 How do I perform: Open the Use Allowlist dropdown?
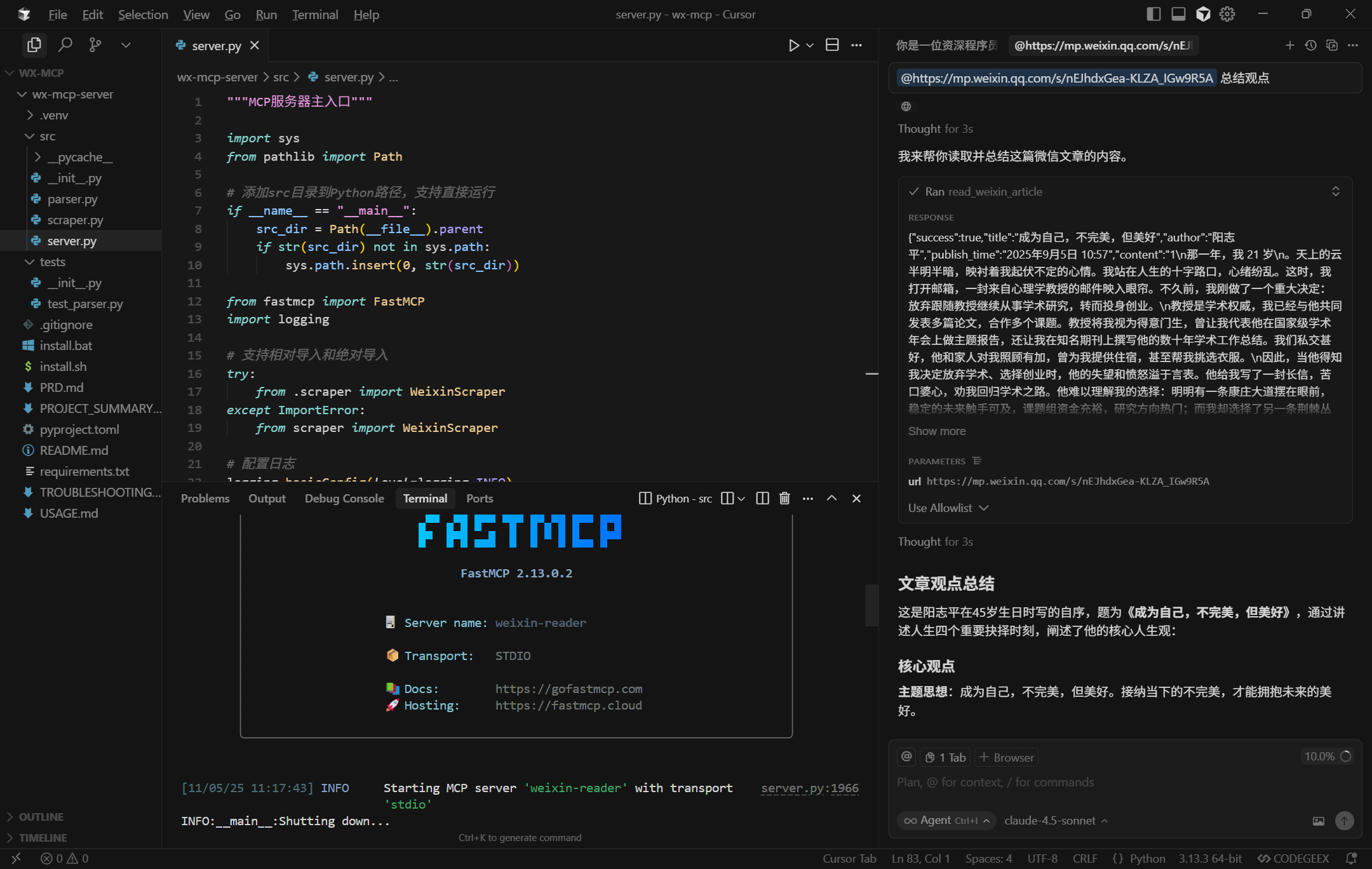tap(948, 508)
